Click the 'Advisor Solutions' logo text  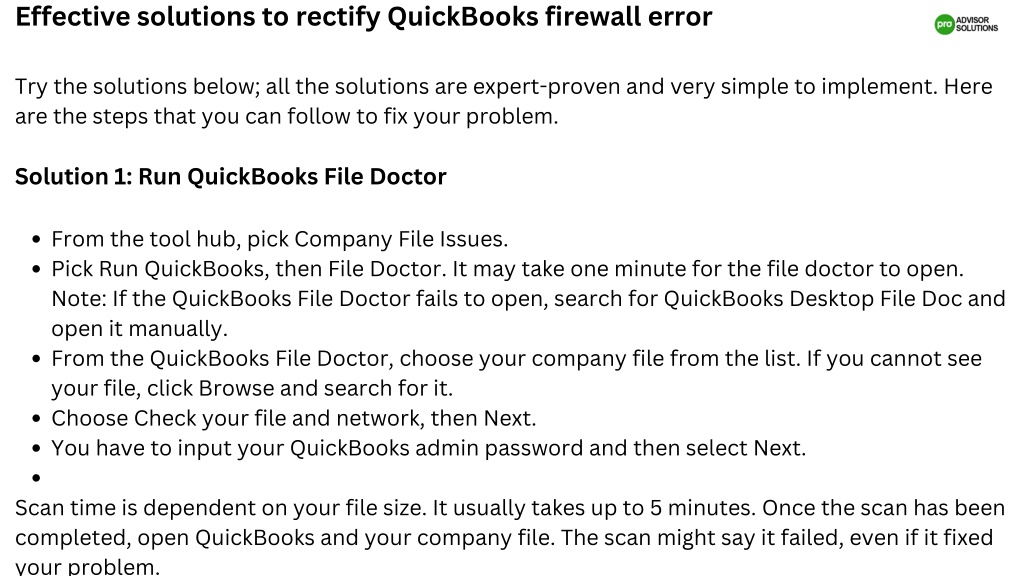pos(977,24)
